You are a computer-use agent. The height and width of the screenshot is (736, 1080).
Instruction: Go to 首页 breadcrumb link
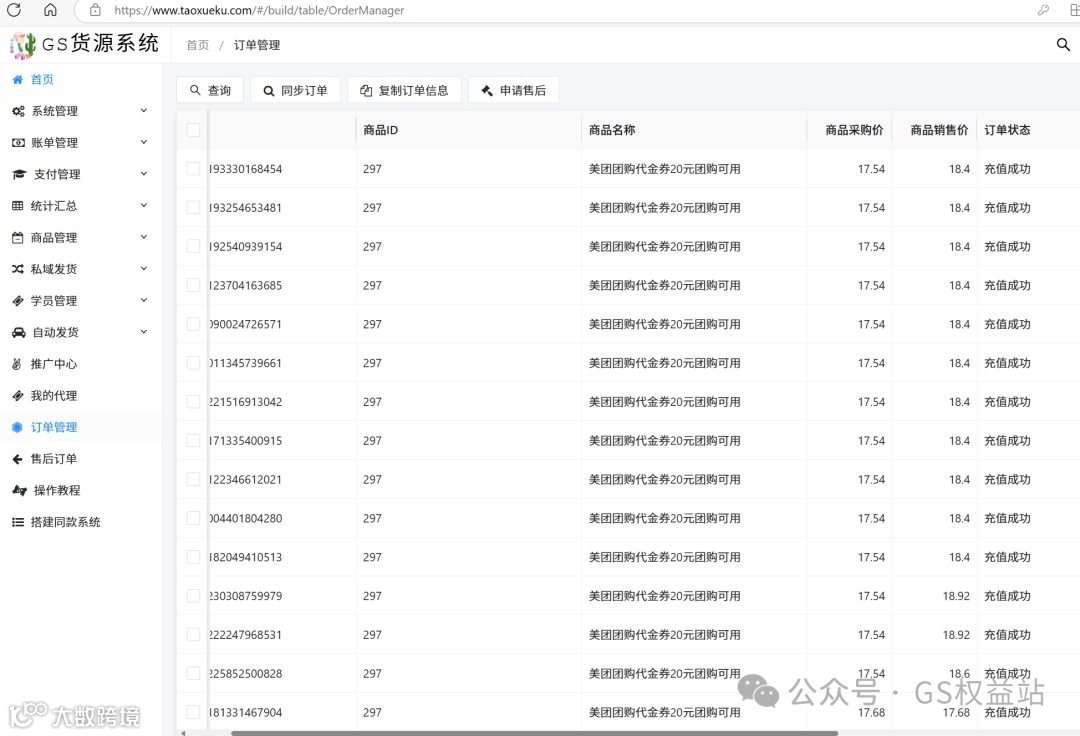(198, 45)
